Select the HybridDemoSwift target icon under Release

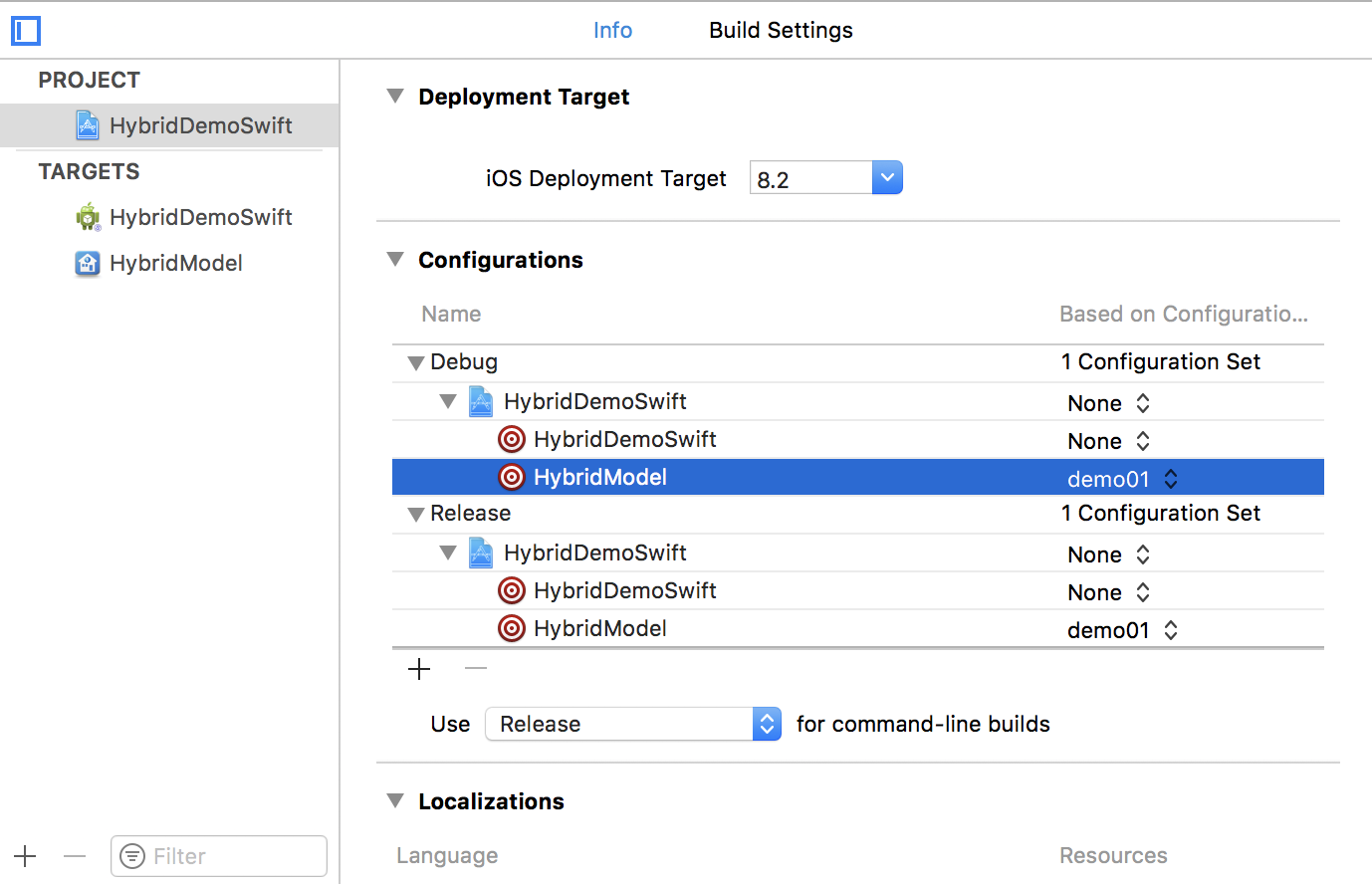click(512, 590)
